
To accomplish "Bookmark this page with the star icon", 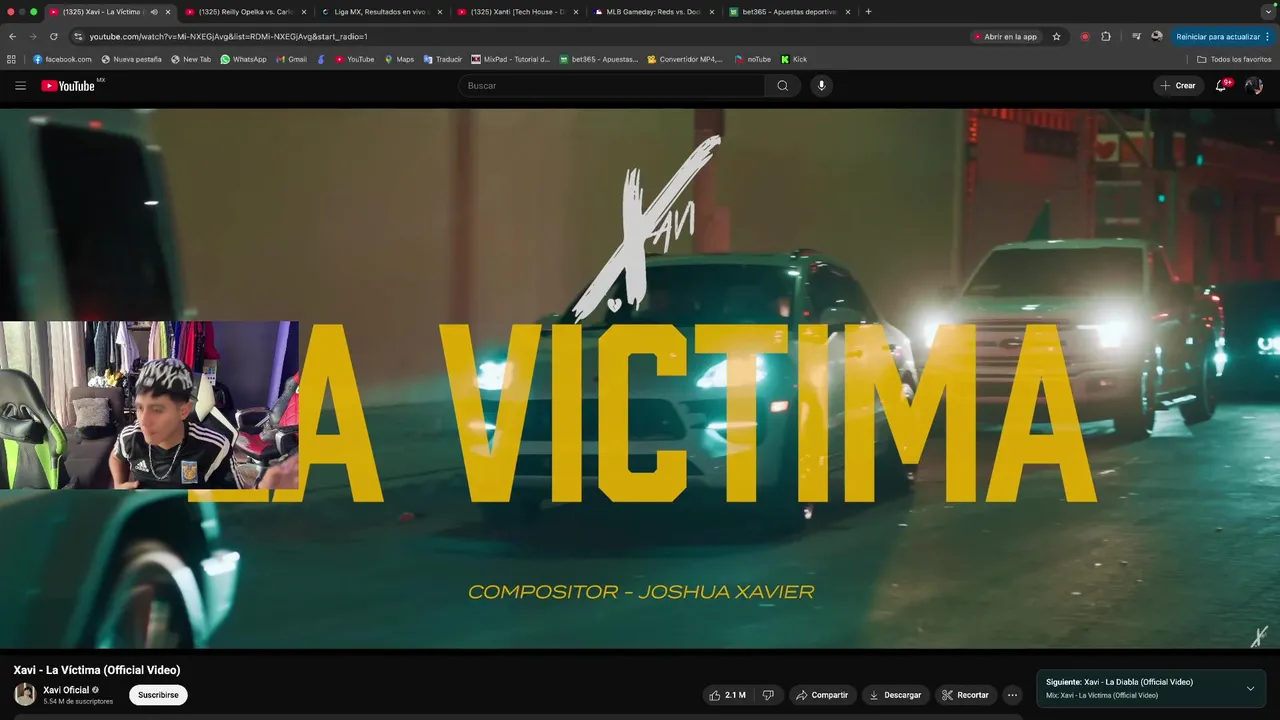I will pos(1056,37).
